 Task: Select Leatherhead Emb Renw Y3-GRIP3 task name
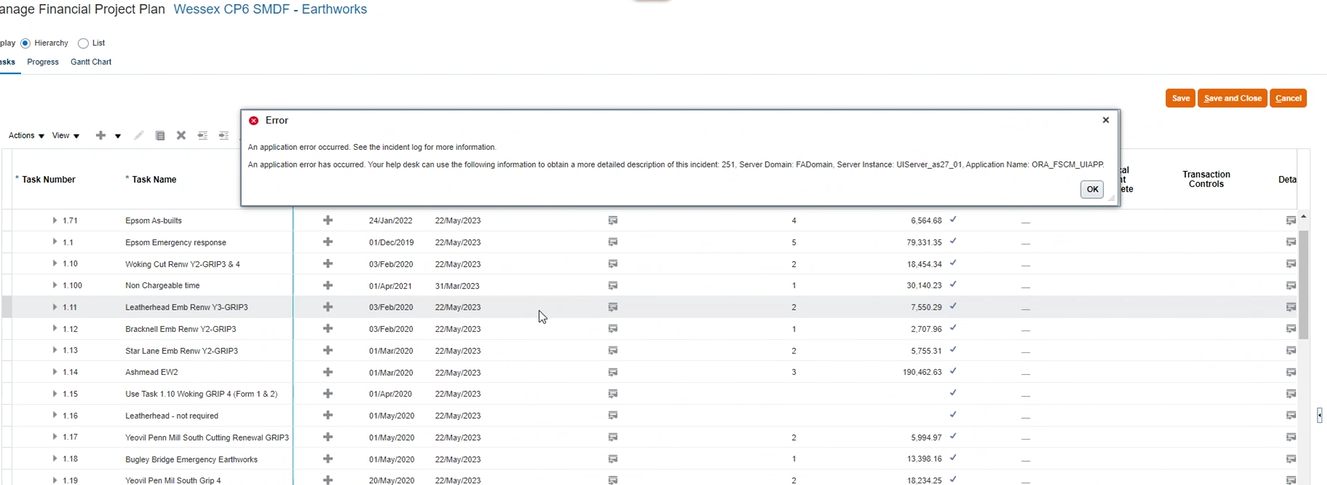tap(187, 307)
